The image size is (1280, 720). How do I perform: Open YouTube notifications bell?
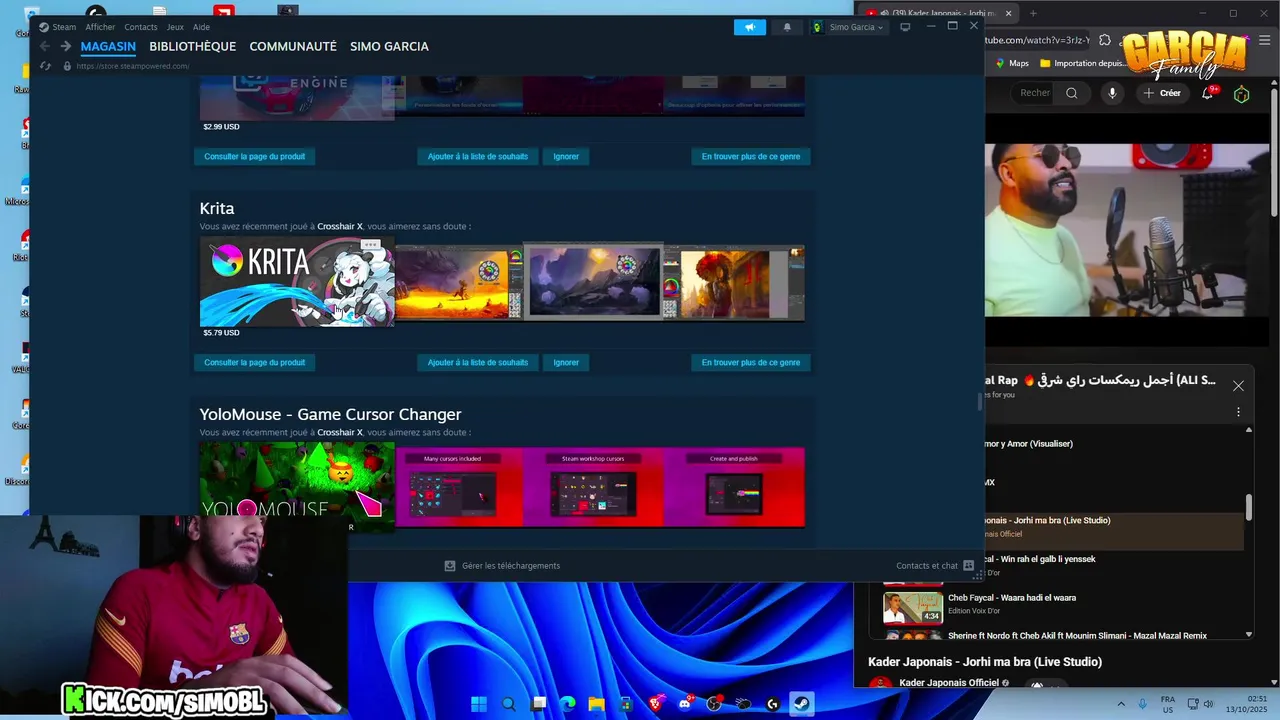tap(1208, 93)
